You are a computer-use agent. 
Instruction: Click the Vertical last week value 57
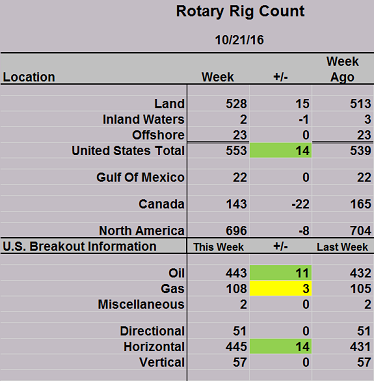click(364, 362)
